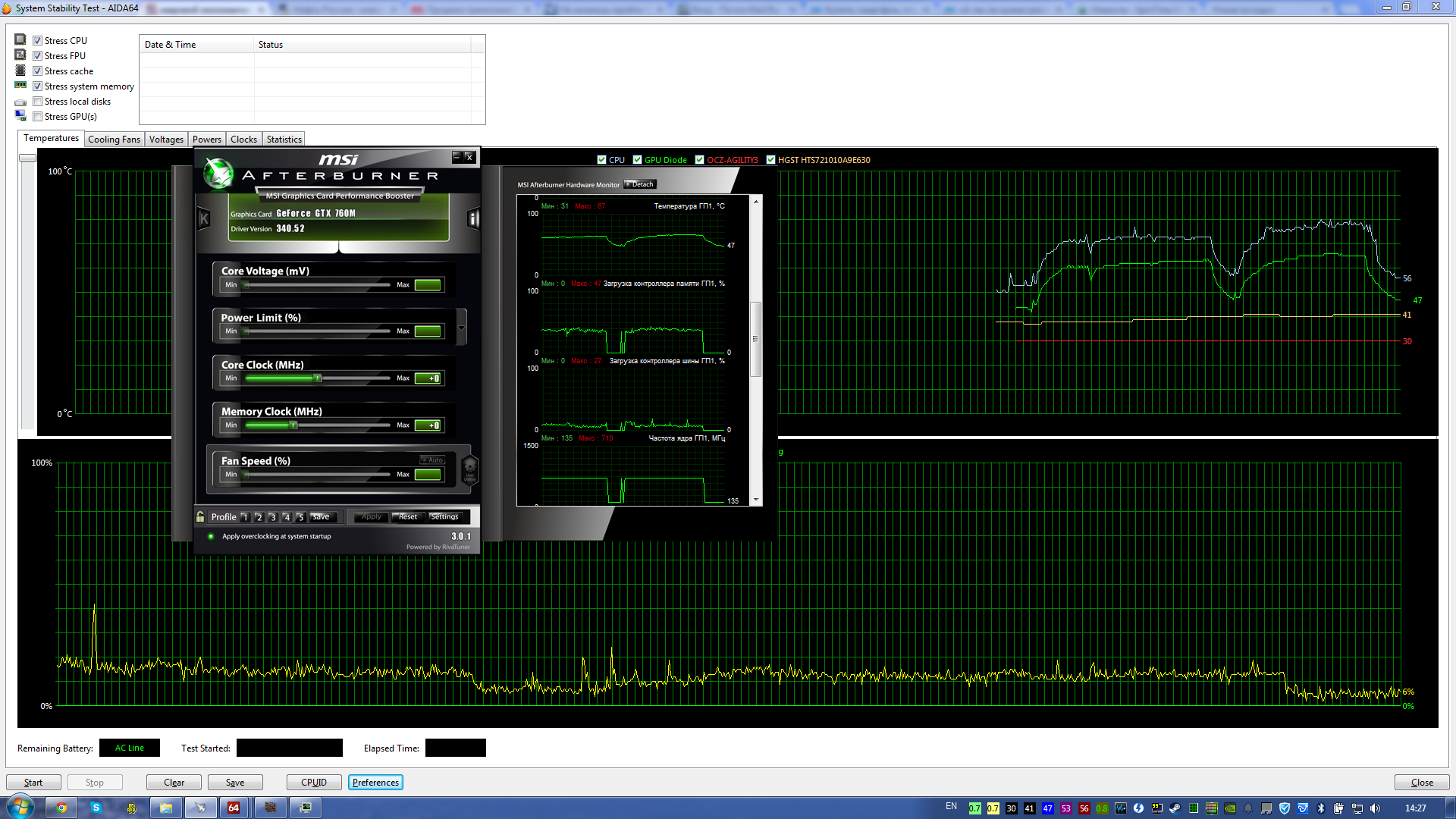Check the Stress GPU(s) option
This screenshot has height=819, width=1456.
pos(37,117)
